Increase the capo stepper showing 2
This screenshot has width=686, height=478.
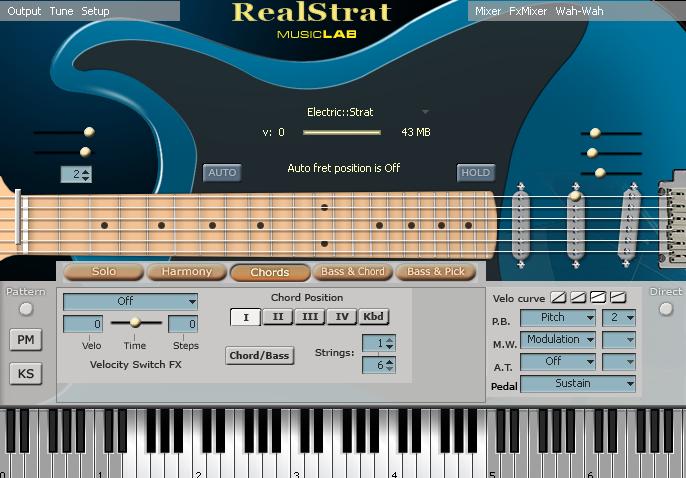86,171
